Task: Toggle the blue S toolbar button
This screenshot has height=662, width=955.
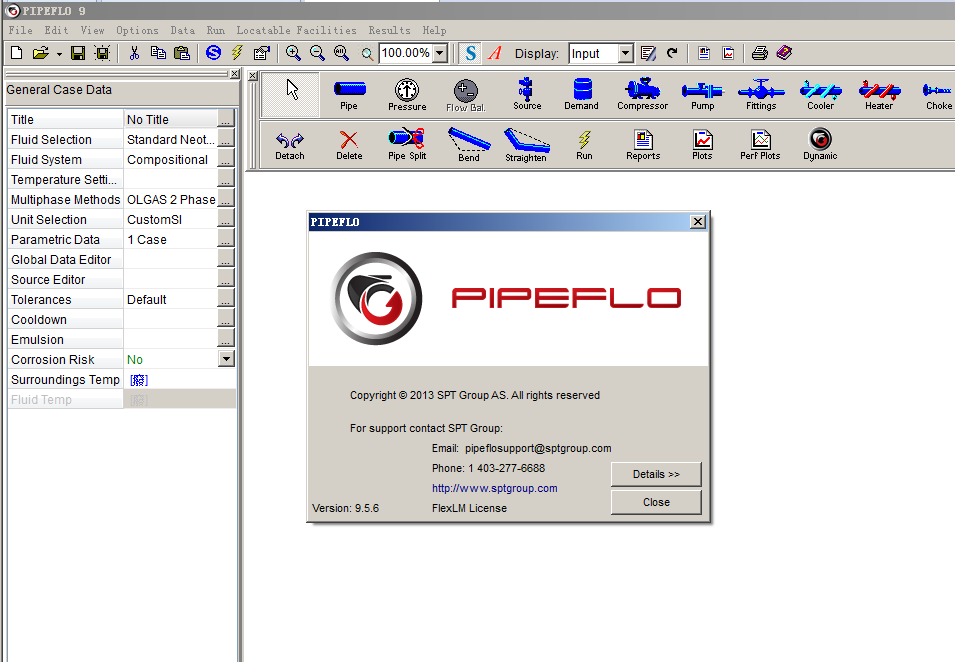Action: [x=470, y=54]
